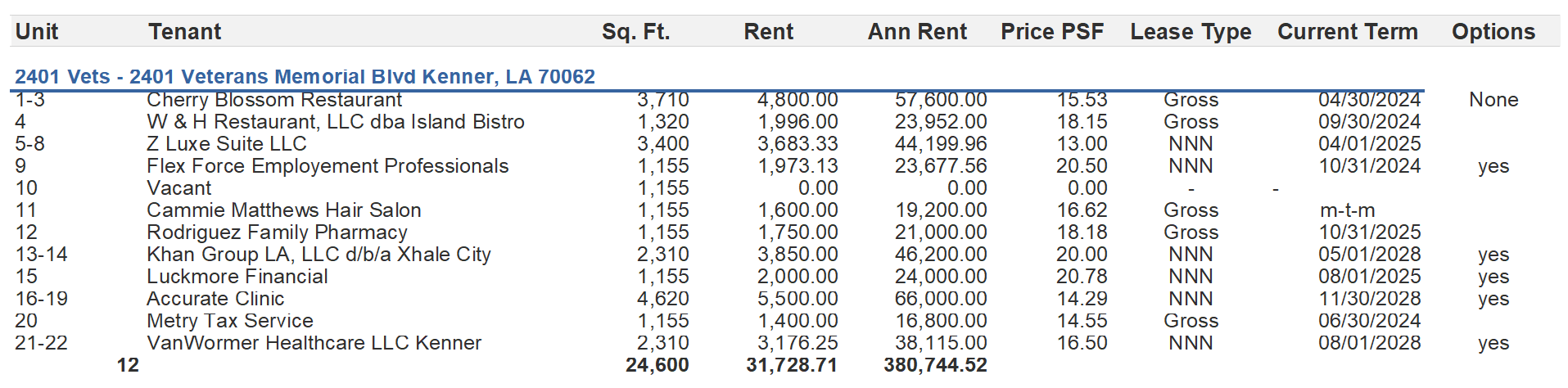Click the Options column header
The width and height of the screenshot is (1568, 388).
pos(1493,32)
